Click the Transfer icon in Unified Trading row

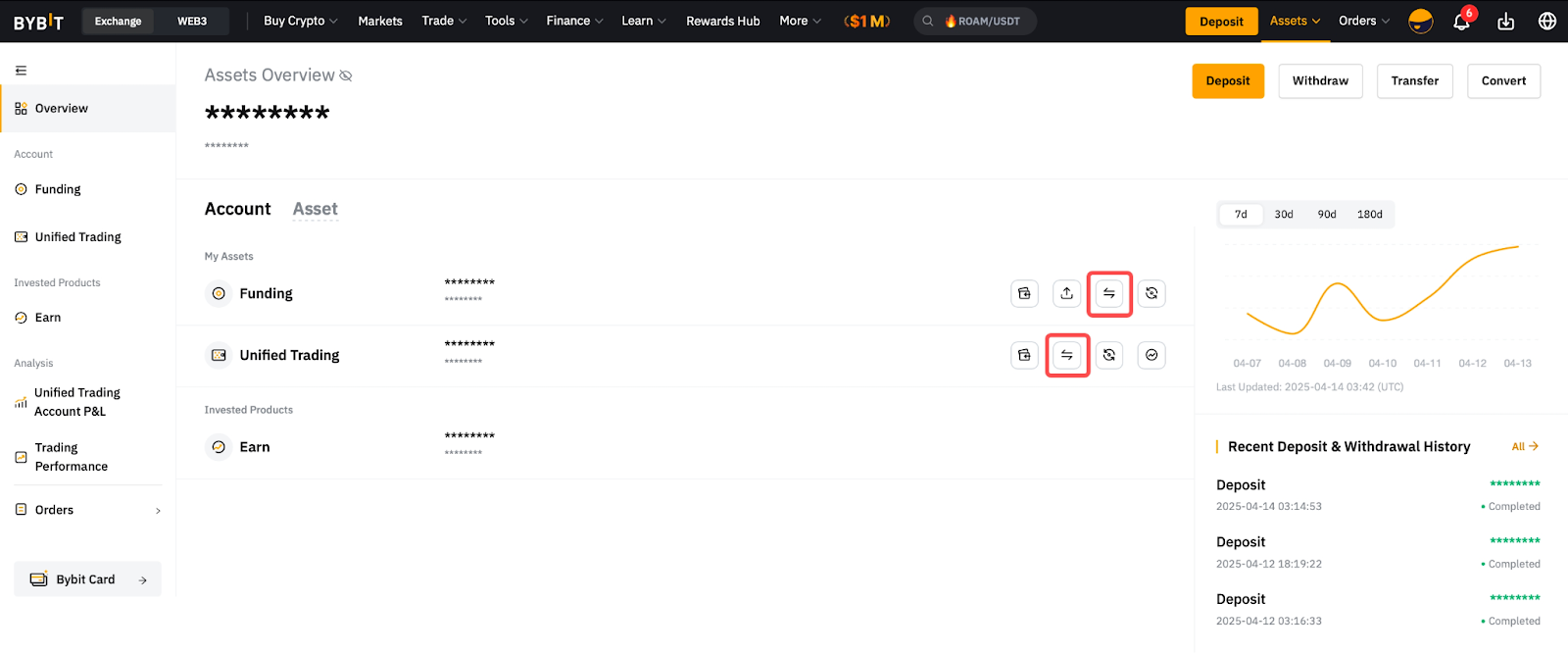click(1067, 355)
